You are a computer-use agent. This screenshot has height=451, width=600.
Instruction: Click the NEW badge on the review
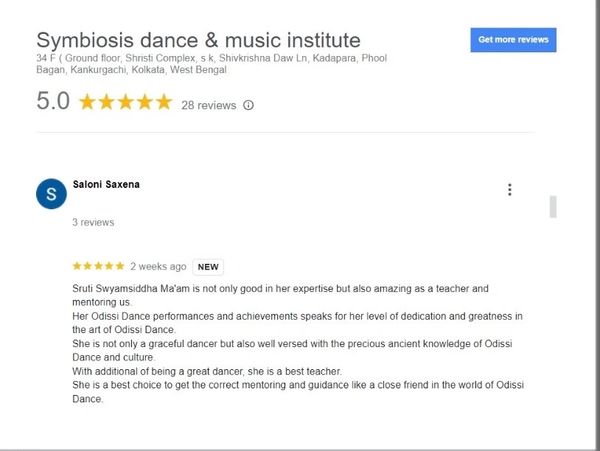click(x=208, y=267)
